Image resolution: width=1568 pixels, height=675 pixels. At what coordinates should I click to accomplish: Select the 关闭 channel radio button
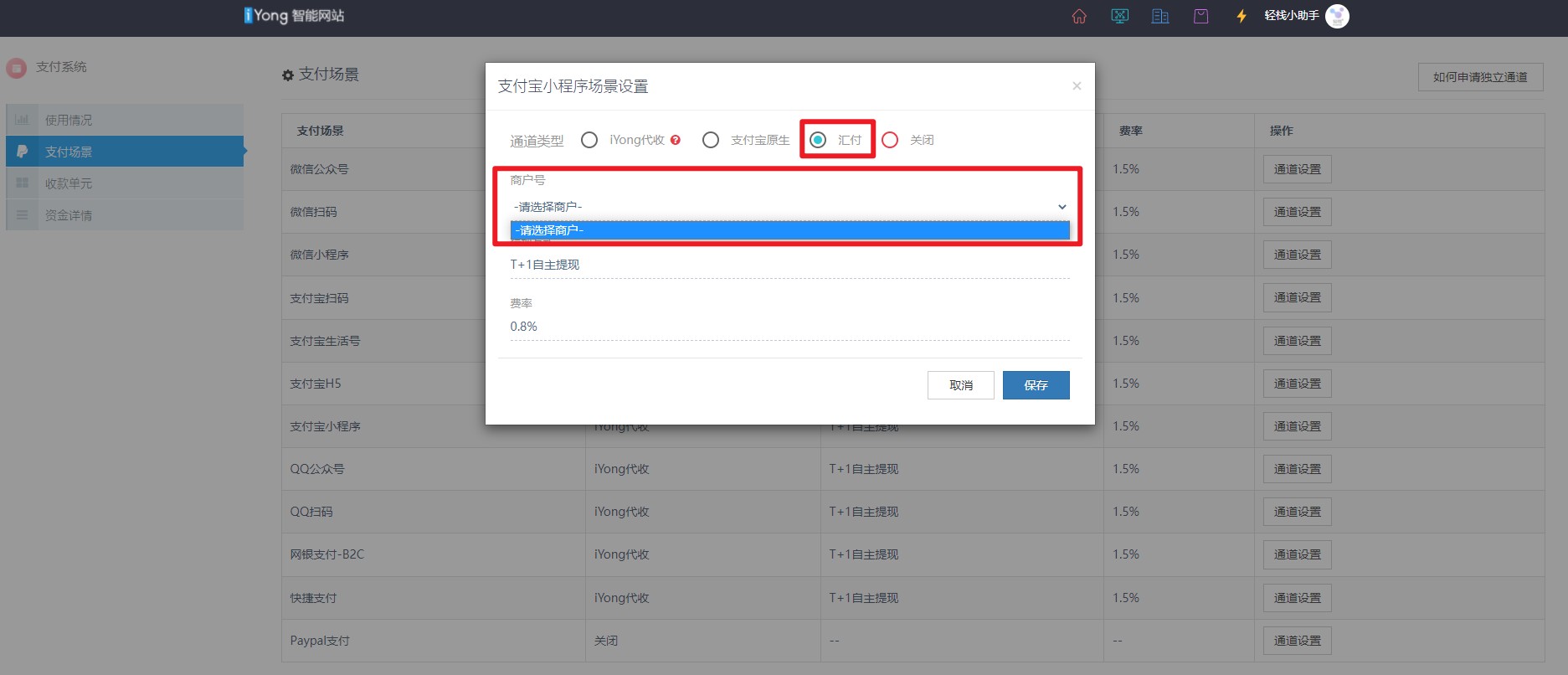[x=890, y=140]
